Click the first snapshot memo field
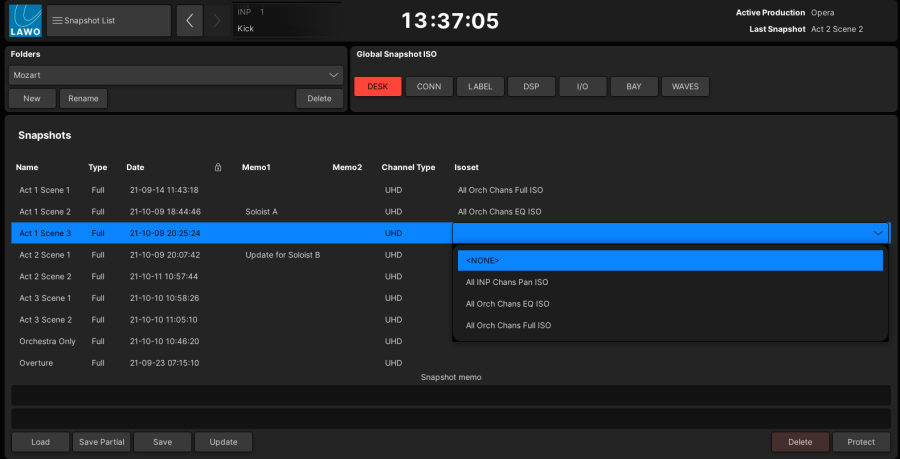 pyautogui.click(x=450, y=395)
